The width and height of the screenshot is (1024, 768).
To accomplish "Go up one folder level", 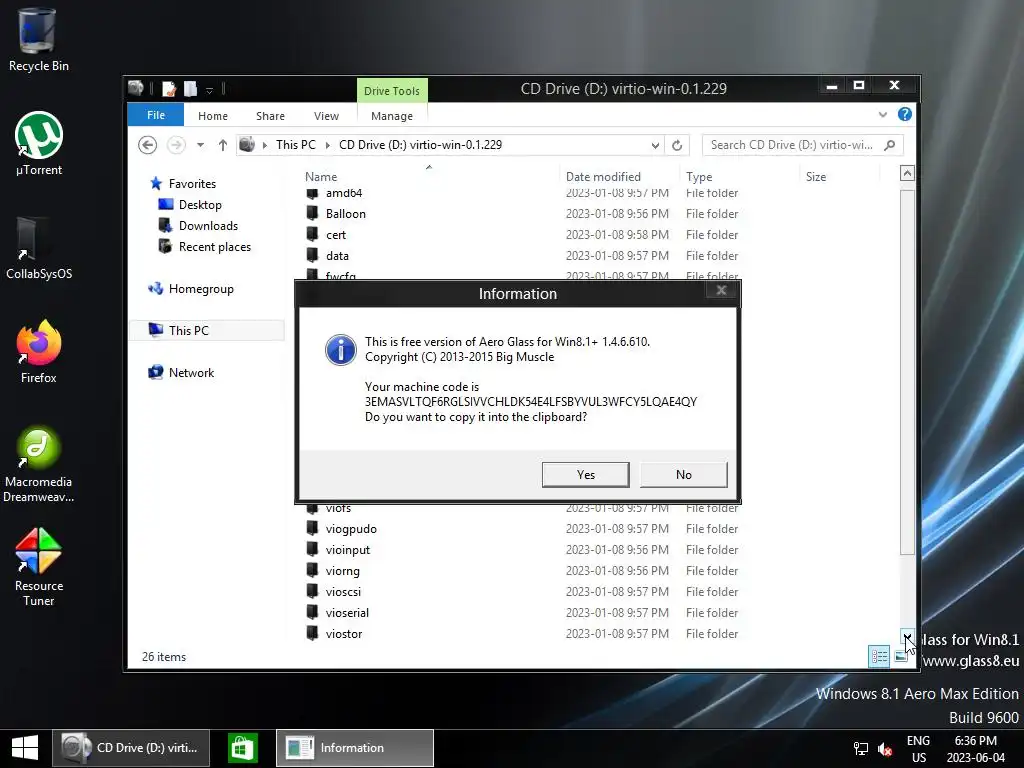I will click(x=223, y=145).
